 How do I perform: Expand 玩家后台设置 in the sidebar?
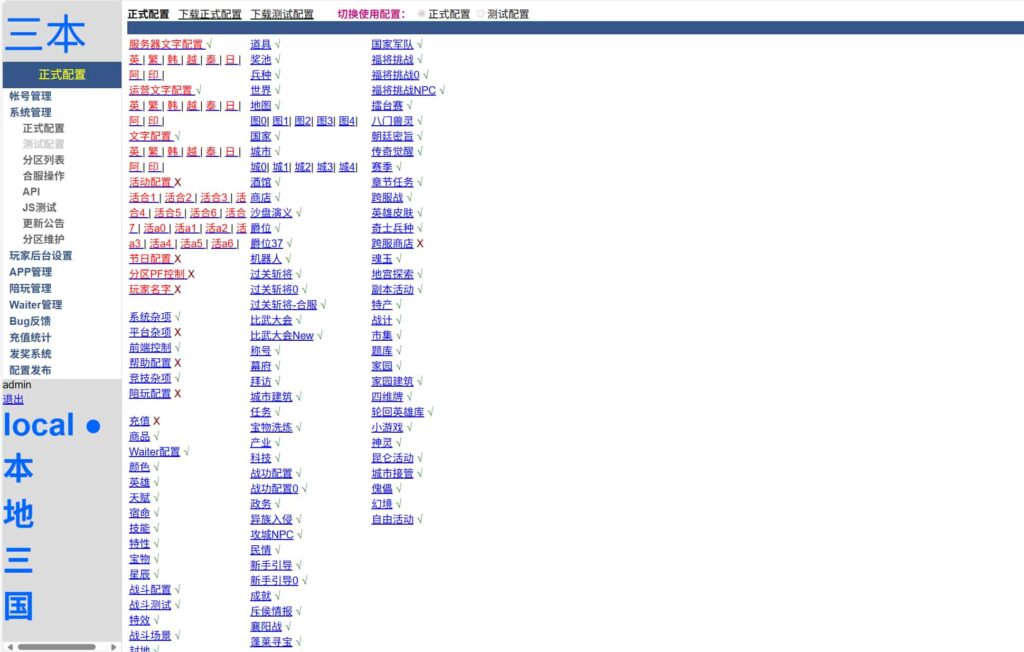click(41, 255)
